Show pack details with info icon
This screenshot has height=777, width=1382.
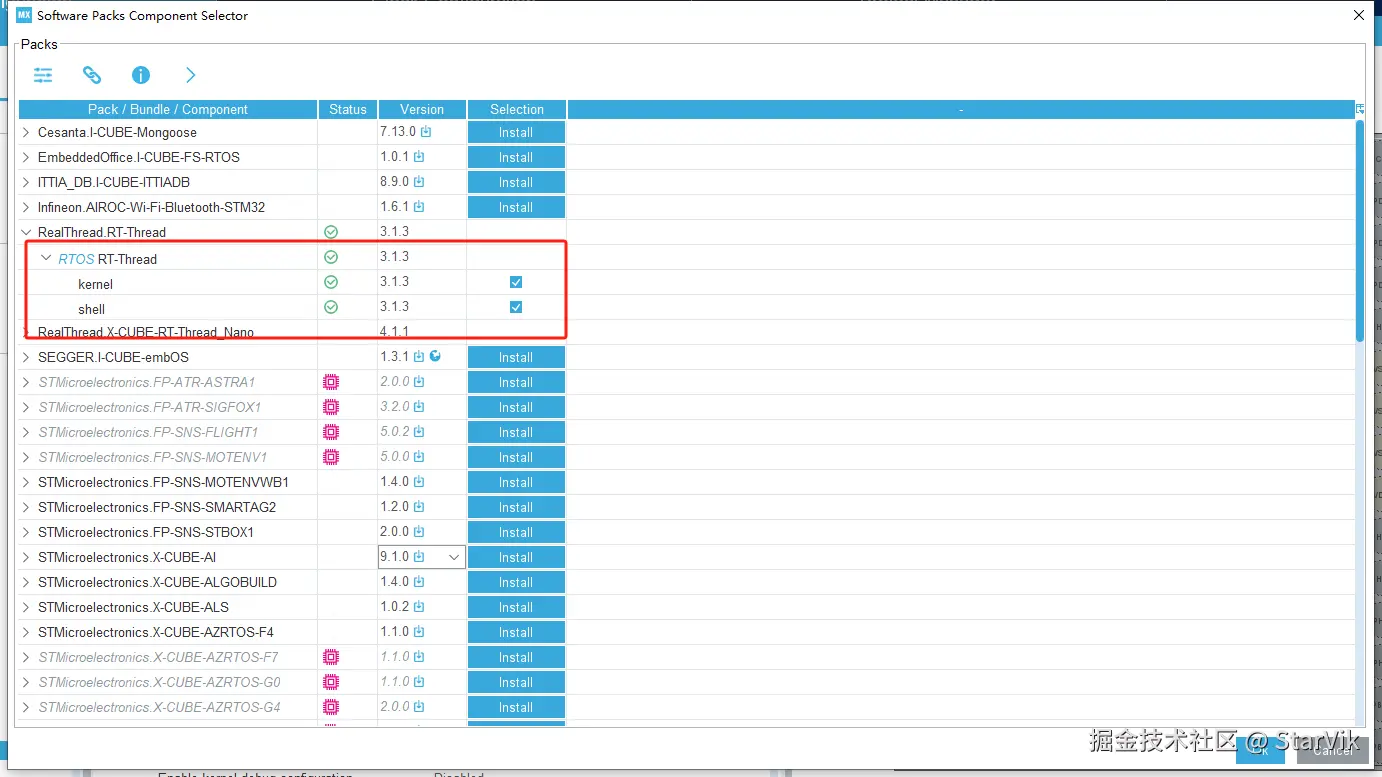[x=141, y=75]
